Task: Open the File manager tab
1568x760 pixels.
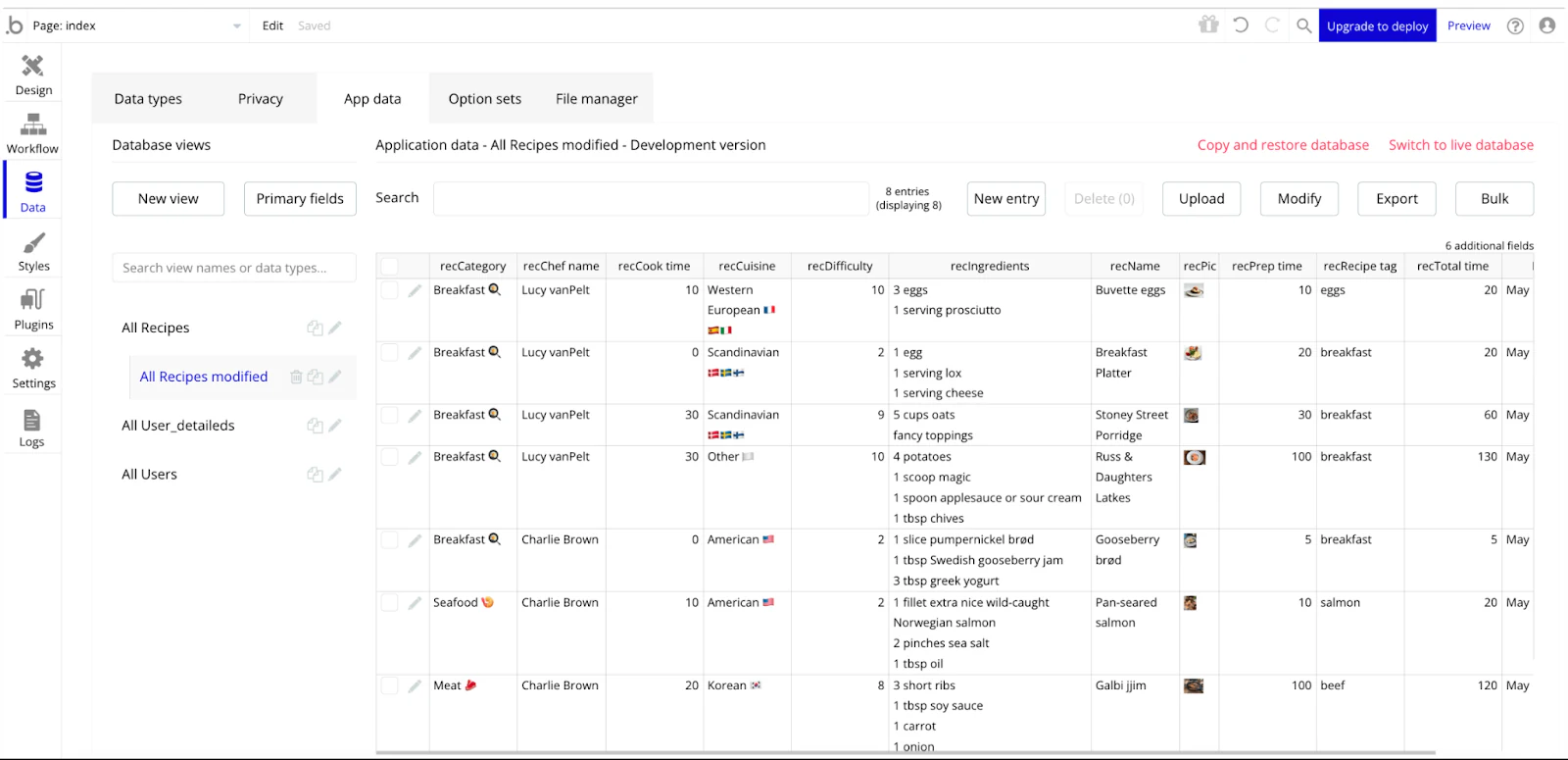Action: (597, 98)
